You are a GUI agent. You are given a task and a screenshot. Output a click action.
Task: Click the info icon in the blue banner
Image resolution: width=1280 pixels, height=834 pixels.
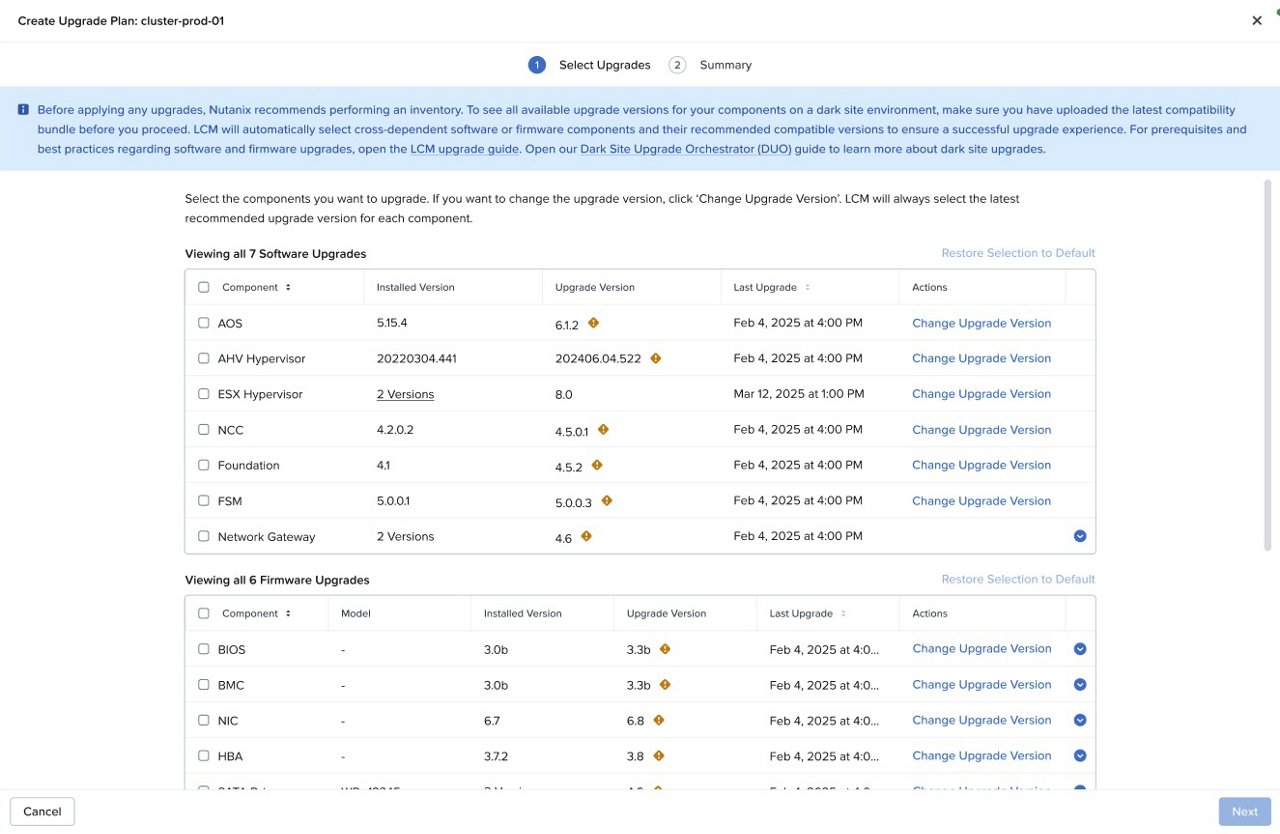pos(23,110)
